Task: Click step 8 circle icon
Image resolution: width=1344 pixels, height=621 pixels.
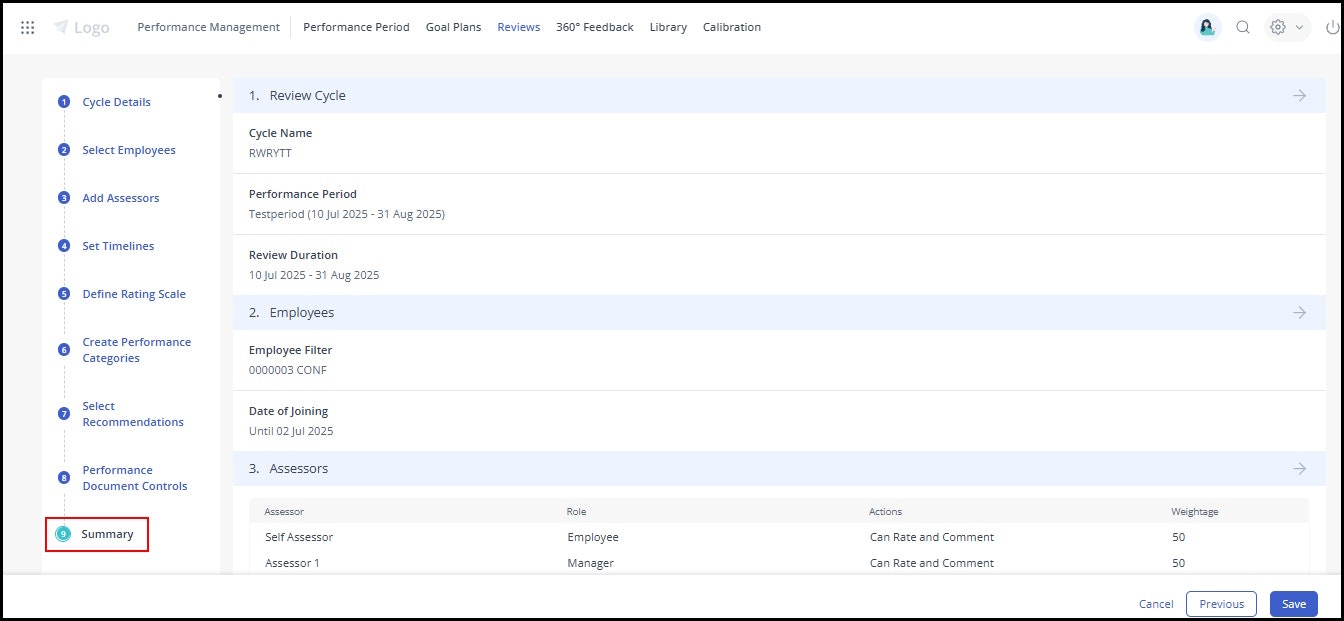Action: pos(64,478)
